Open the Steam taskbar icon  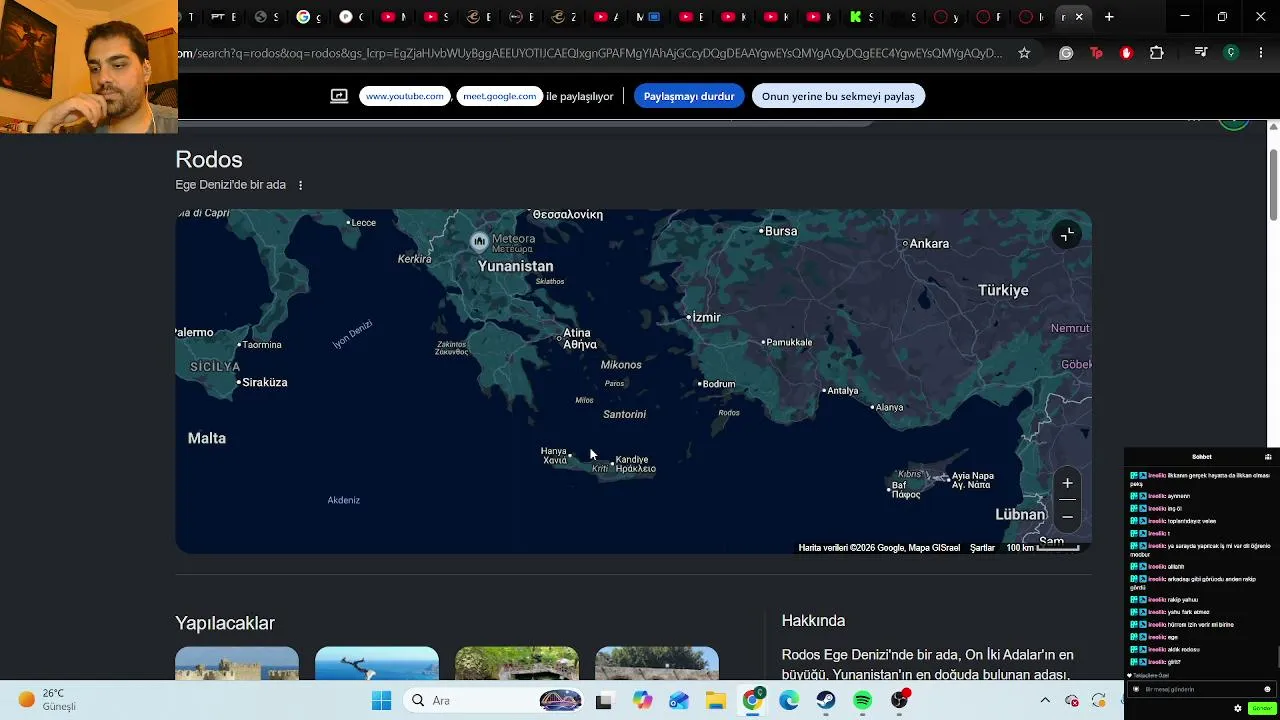tap(825, 701)
